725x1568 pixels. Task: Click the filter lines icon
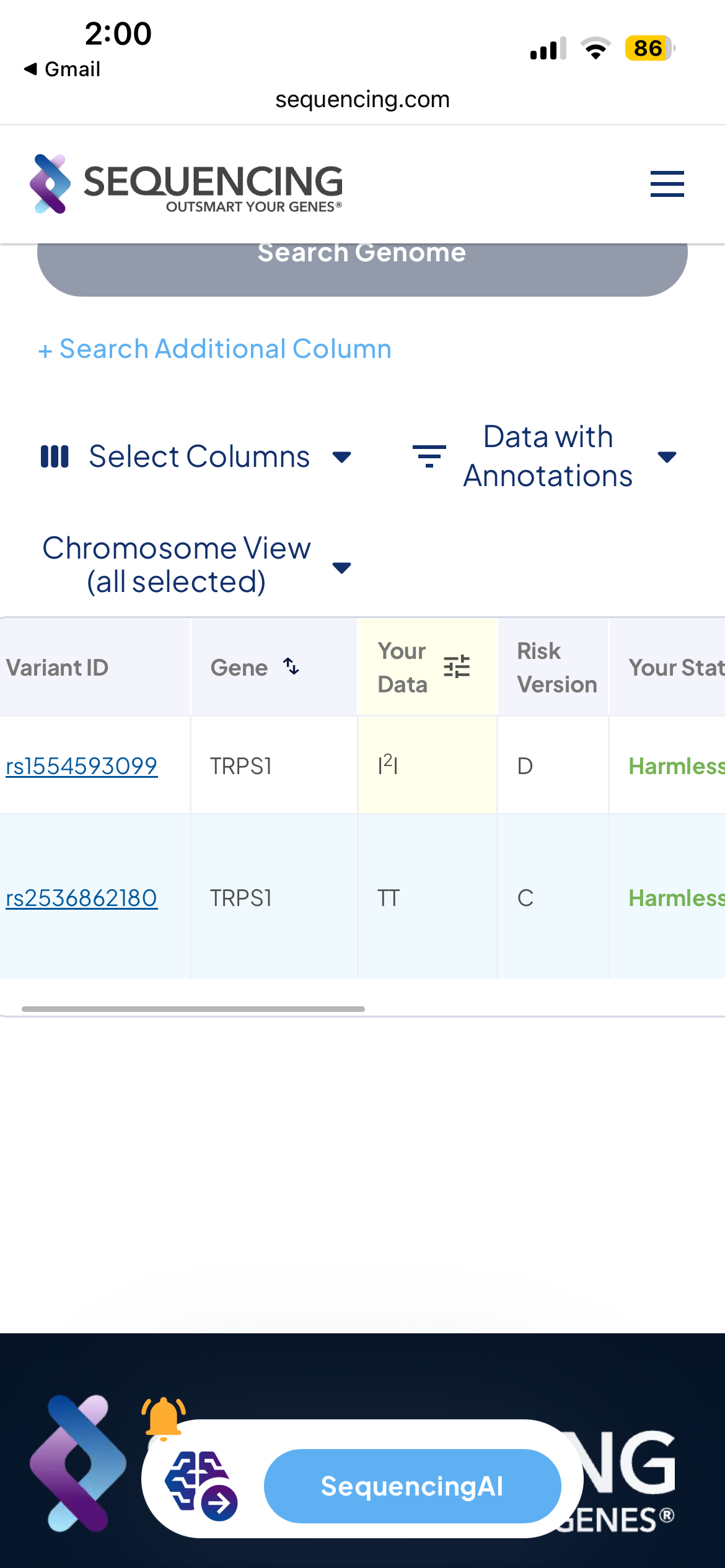pyautogui.click(x=429, y=457)
